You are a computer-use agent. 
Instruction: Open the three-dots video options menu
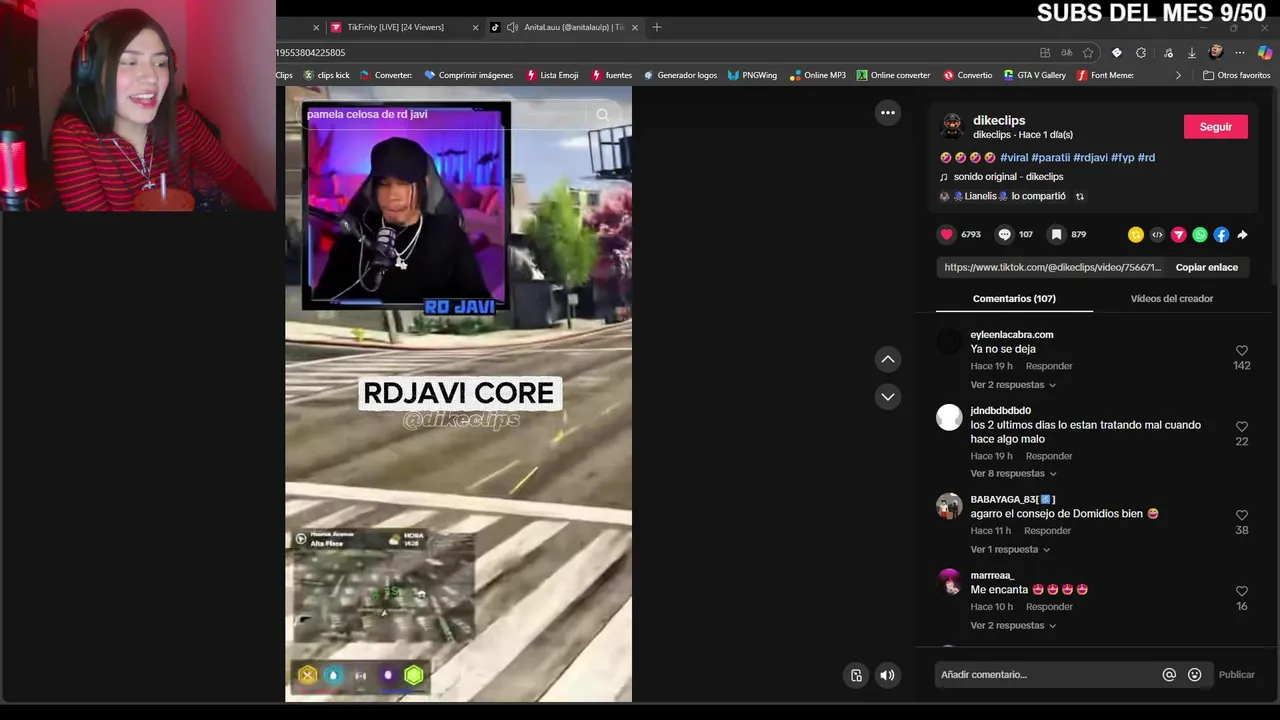pyautogui.click(x=887, y=113)
